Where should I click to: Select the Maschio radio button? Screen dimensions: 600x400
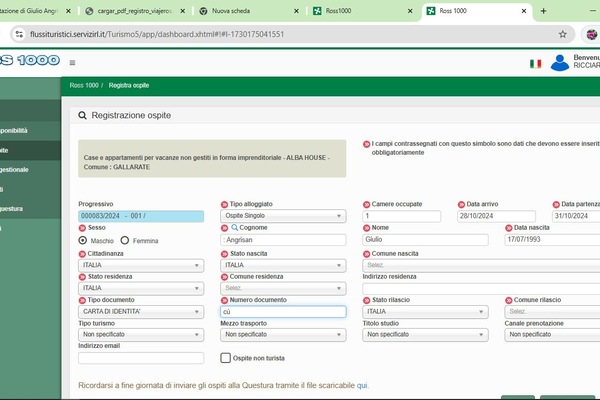click(x=83, y=240)
